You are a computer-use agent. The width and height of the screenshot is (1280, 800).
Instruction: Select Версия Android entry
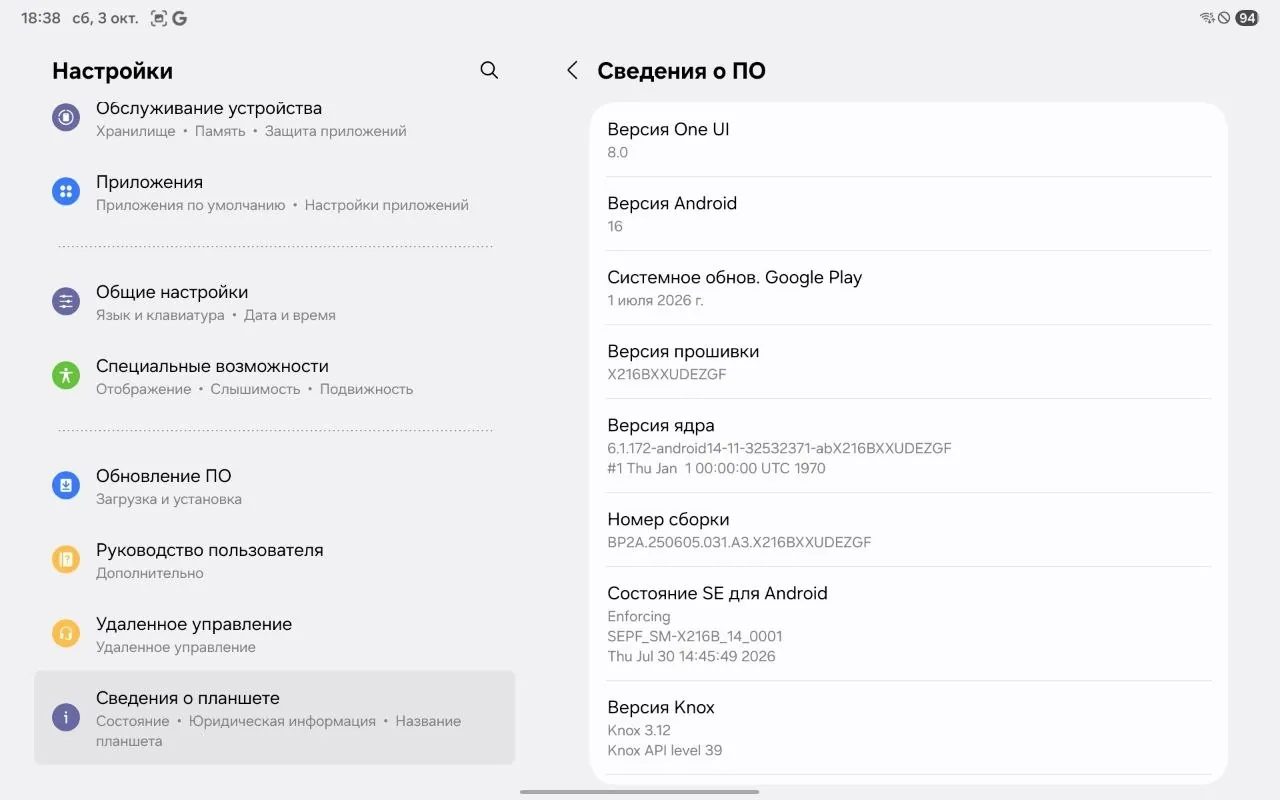click(909, 214)
